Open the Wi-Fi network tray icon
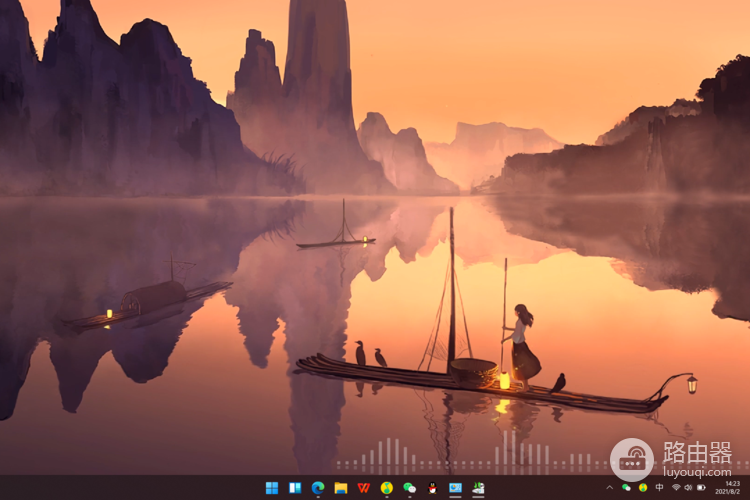 [676, 488]
